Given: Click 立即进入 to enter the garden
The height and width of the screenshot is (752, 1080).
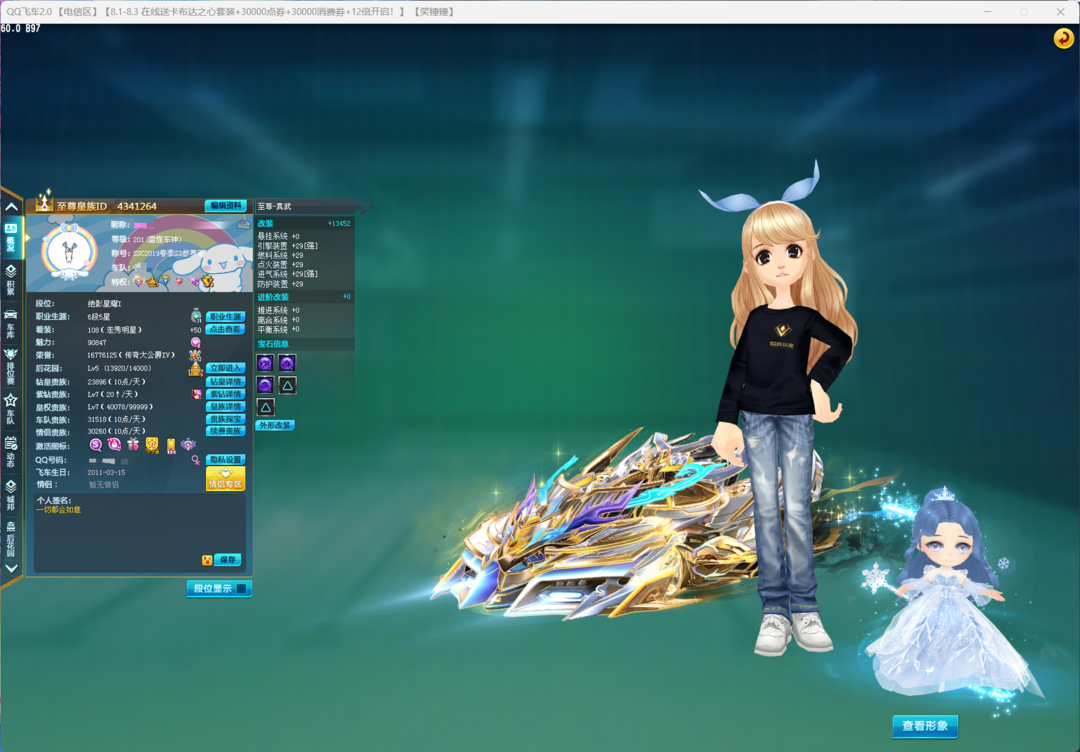Looking at the screenshot, I should [225, 368].
